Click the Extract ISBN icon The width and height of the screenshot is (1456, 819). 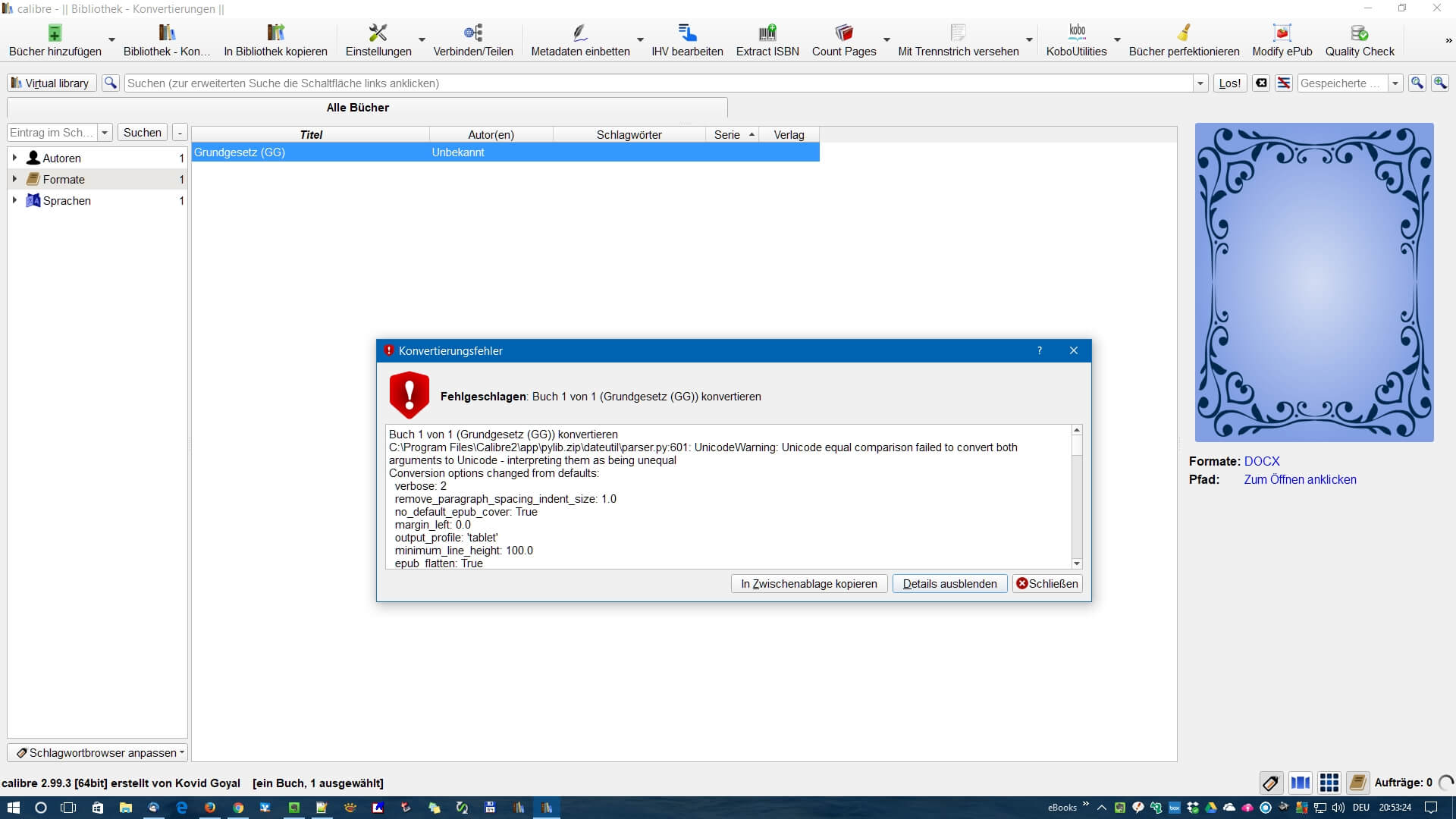pyautogui.click(x=767, y=33)
